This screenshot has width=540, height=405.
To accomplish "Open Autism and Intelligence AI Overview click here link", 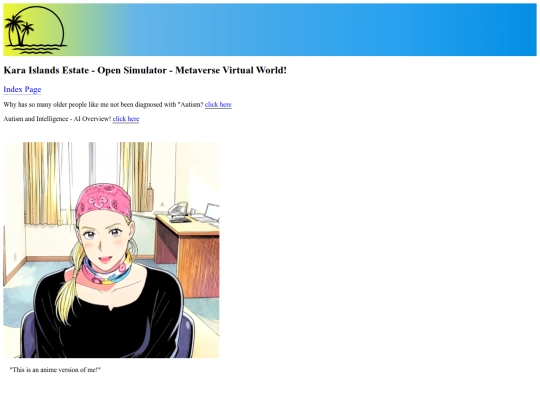I will [x=126, y=119].
